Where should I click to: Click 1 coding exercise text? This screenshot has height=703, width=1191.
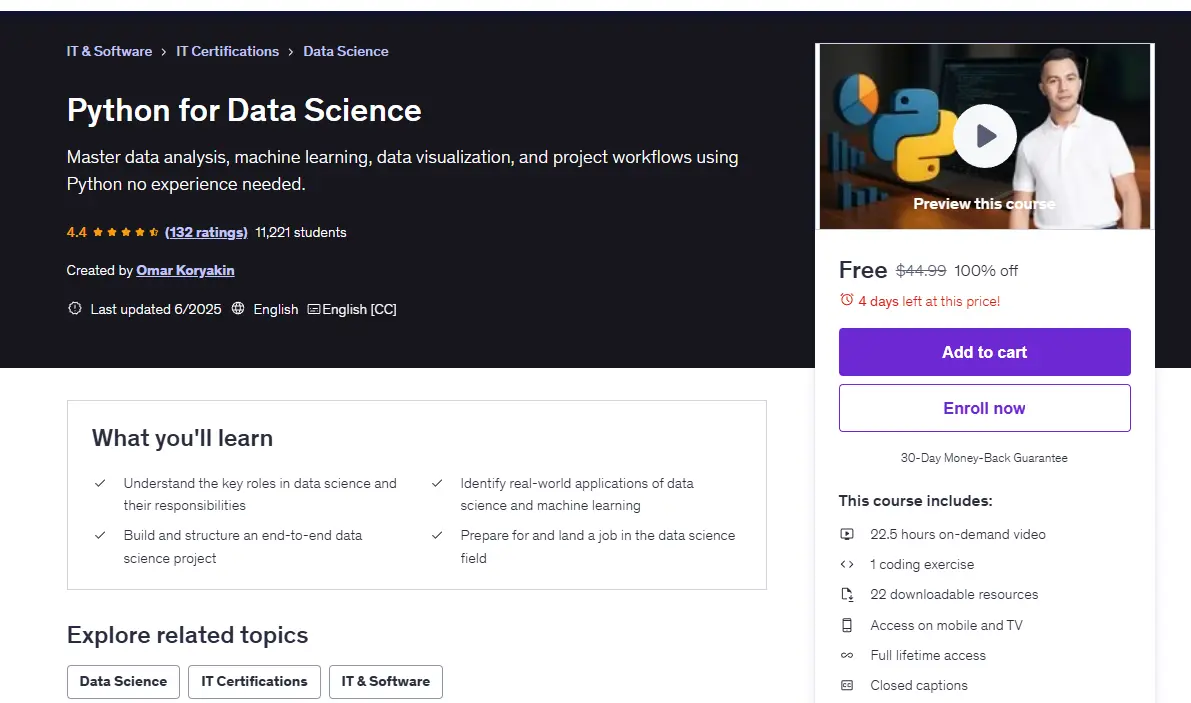click(922, 565)
